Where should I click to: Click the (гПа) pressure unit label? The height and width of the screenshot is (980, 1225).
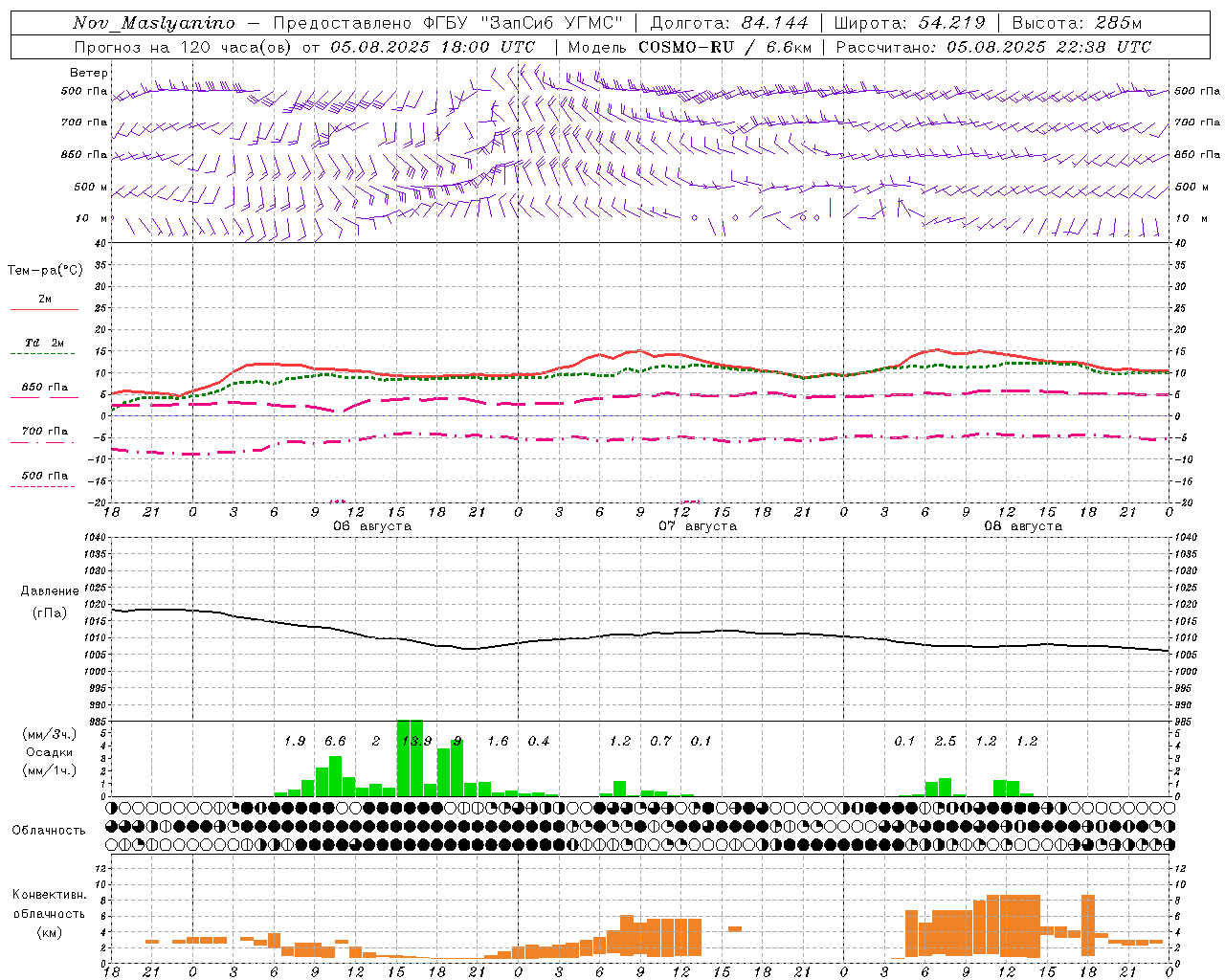pyautogui.click(x=50, y=612)
